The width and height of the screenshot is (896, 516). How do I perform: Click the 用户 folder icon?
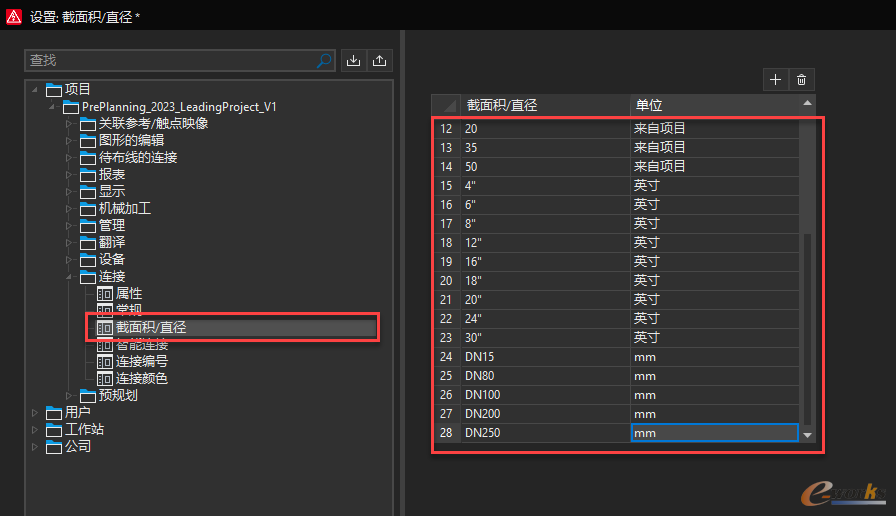(x=54, y=413)
